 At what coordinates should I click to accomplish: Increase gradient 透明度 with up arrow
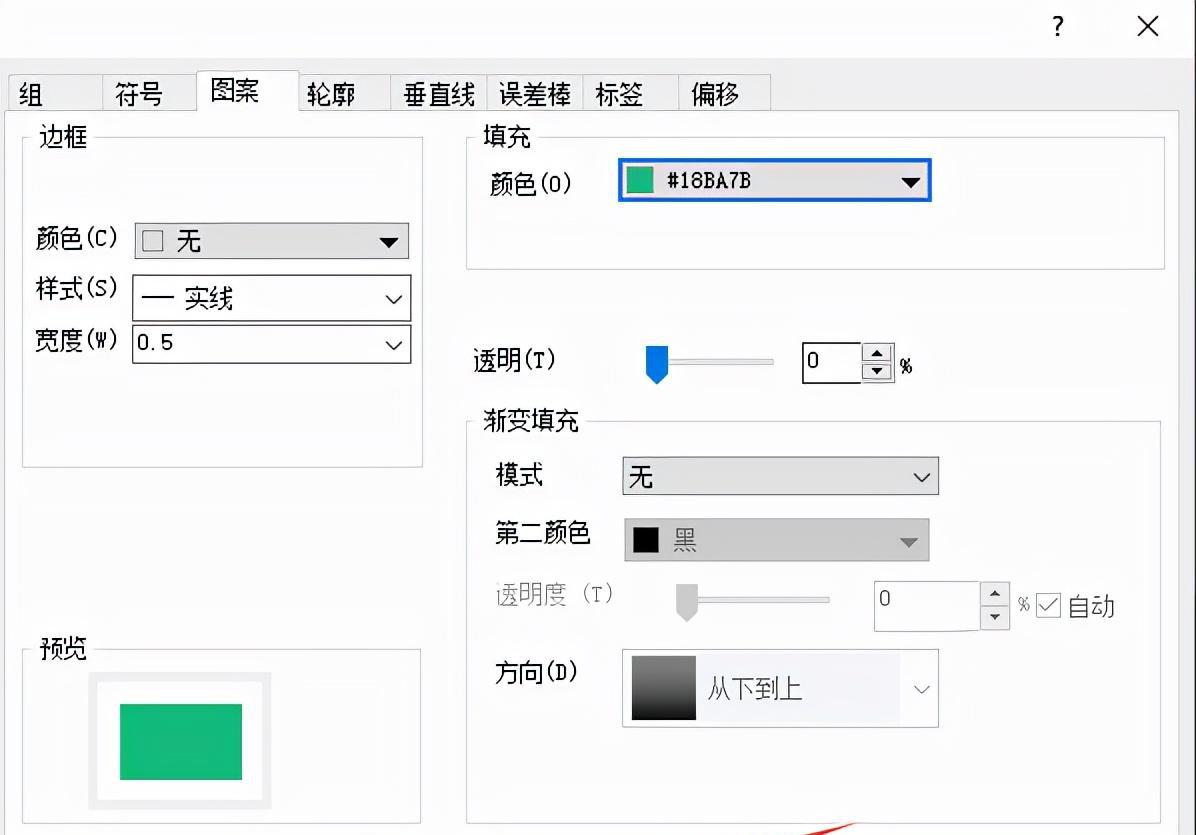tap(995, 594)
